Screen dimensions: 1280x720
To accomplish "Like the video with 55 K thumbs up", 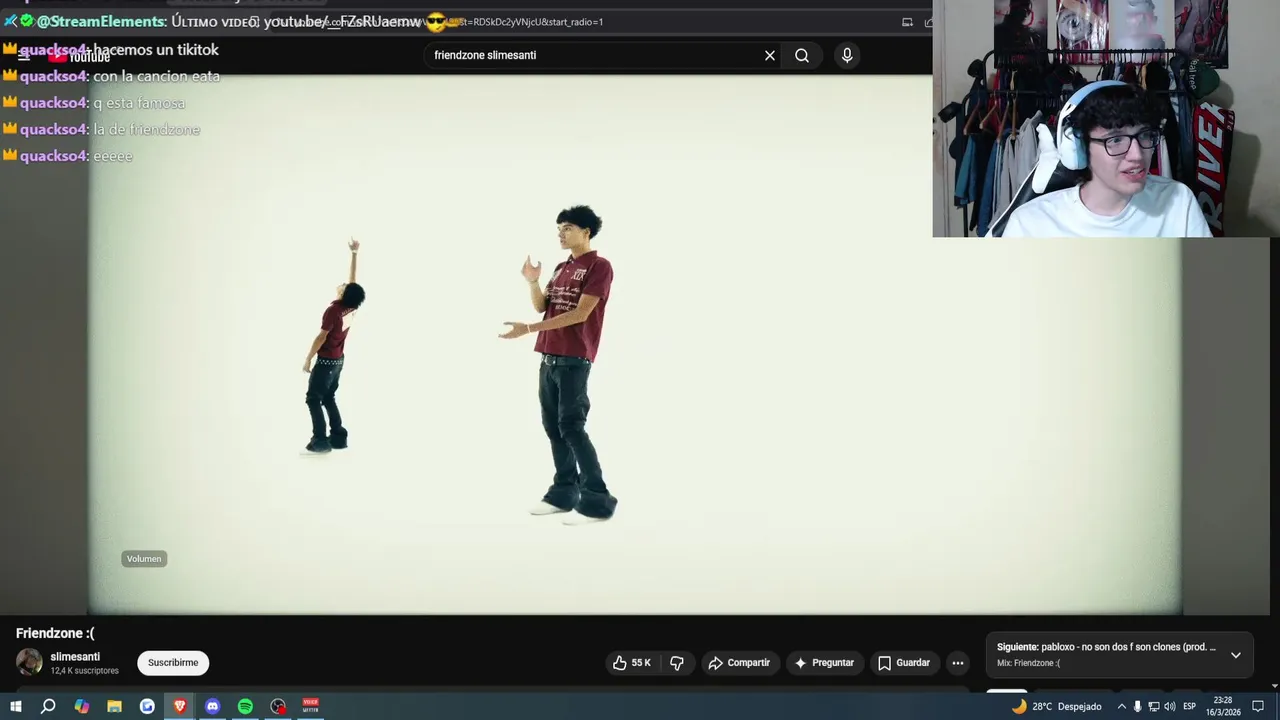I will [631, 663].
